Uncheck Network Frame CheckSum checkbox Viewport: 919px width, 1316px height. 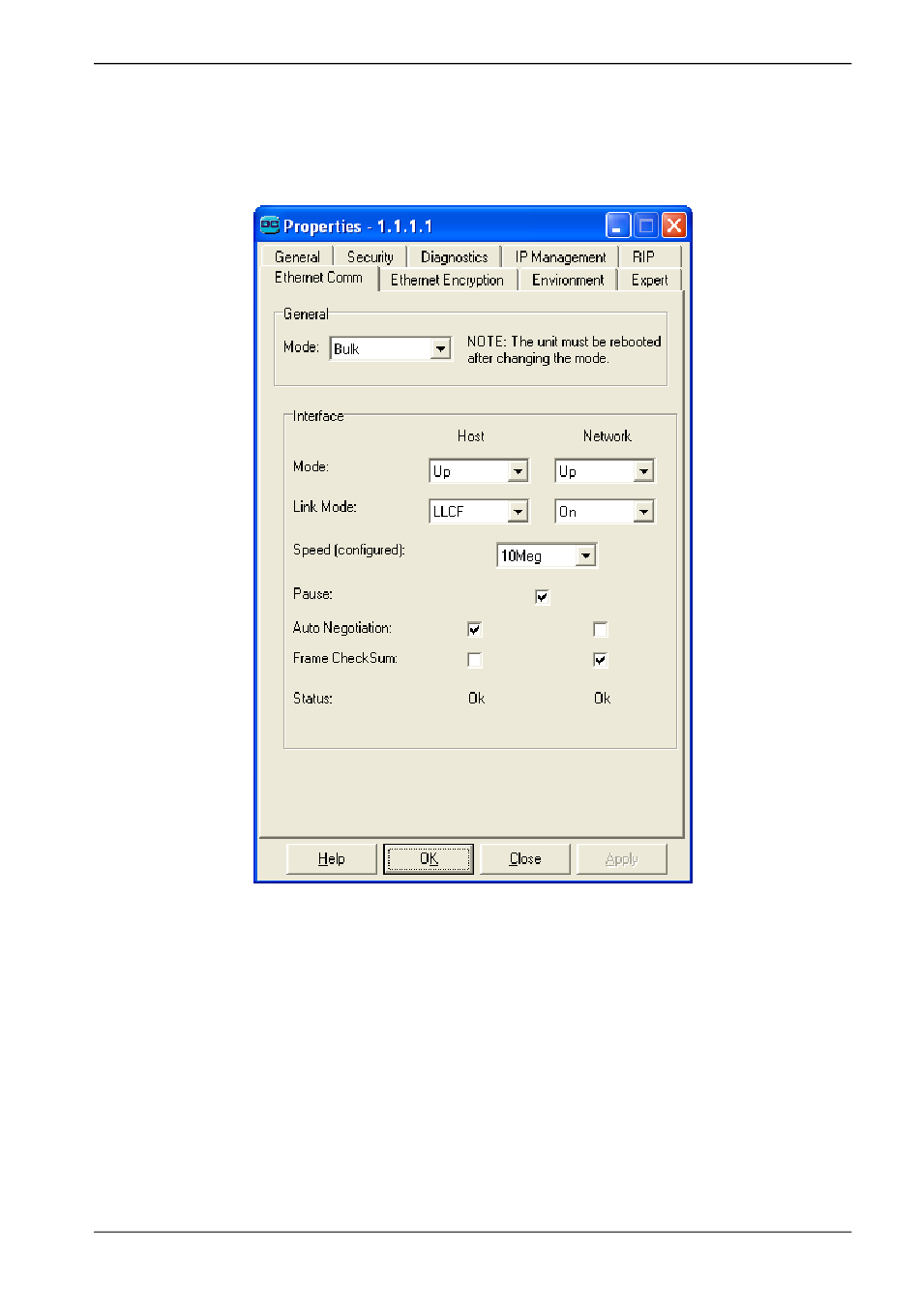[x=601, y=660]
